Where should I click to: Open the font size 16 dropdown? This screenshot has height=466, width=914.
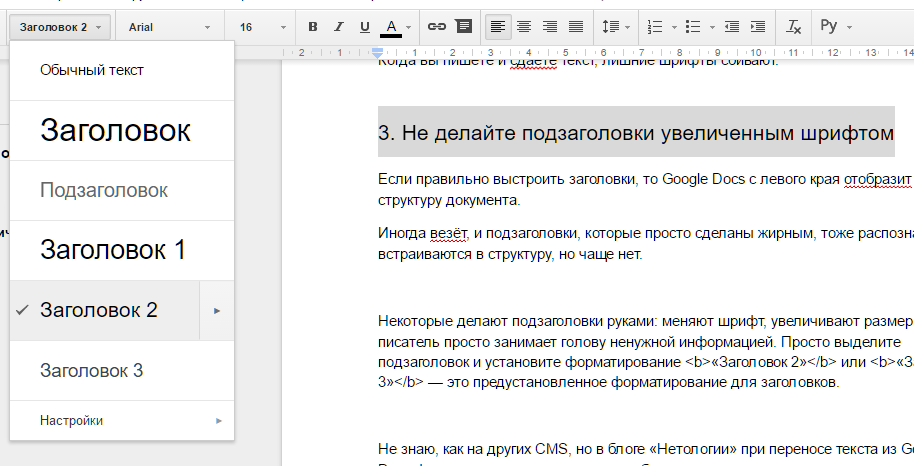(258, 26)
